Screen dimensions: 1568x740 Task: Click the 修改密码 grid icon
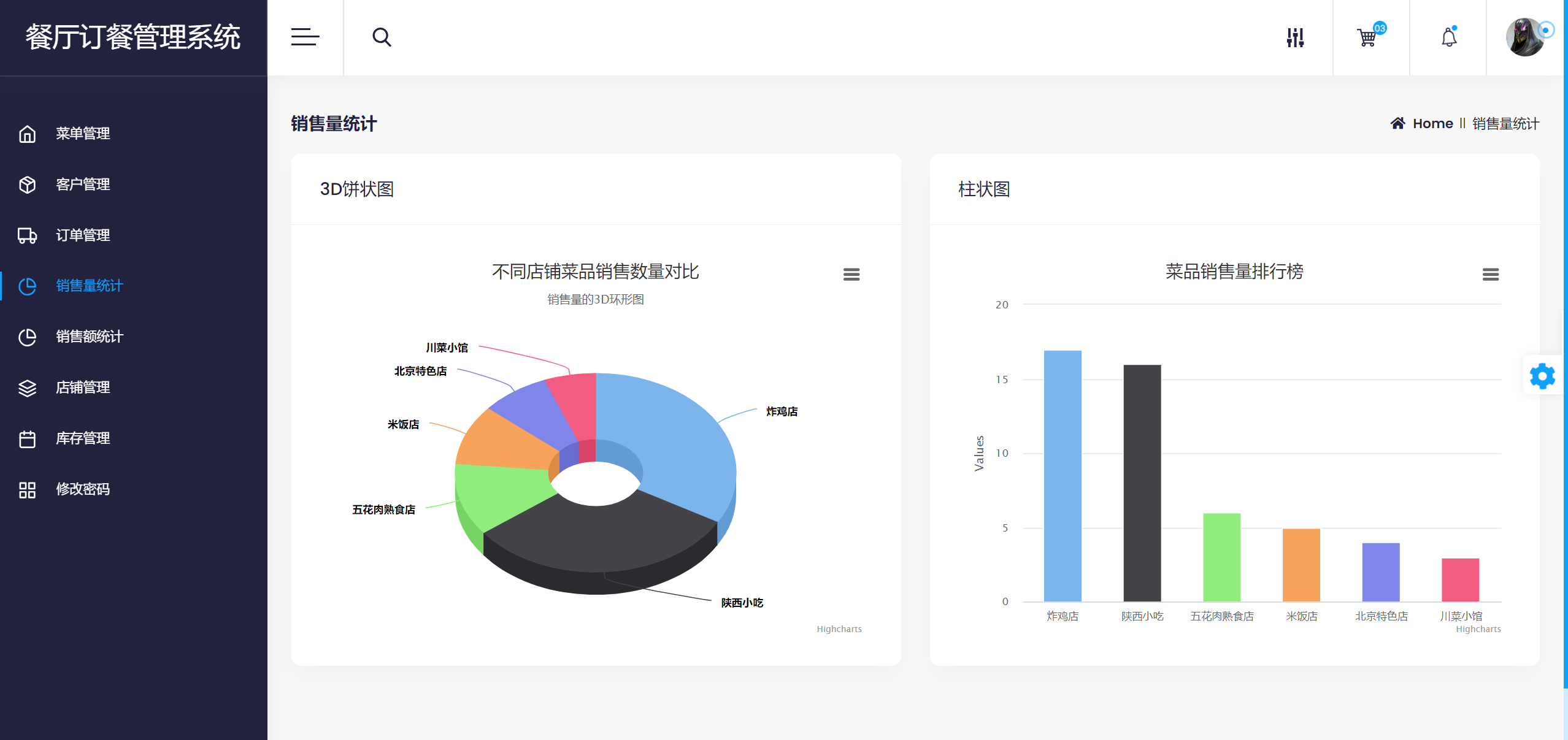(28, 489)
